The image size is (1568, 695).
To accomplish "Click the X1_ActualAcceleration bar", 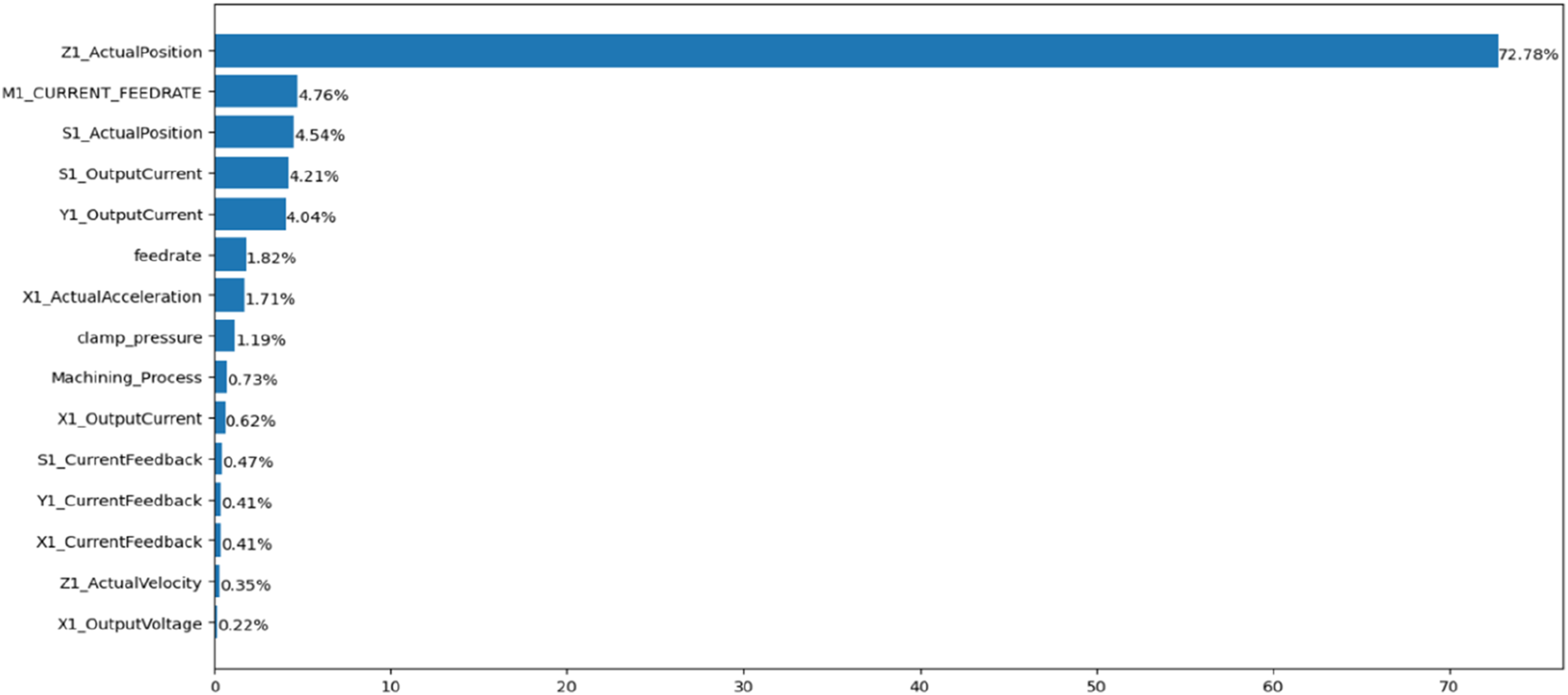I will (229, 296).
